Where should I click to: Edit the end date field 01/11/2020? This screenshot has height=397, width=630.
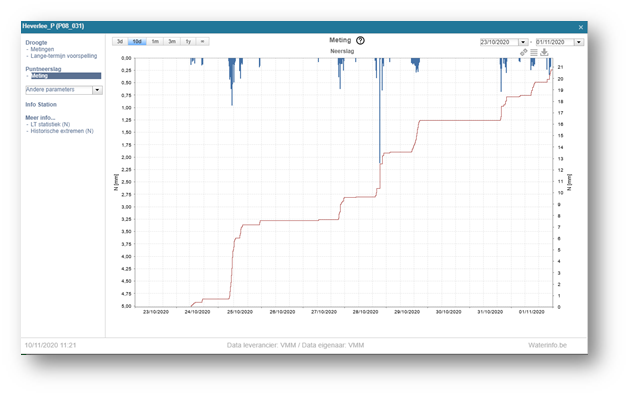tap(555, 42)
